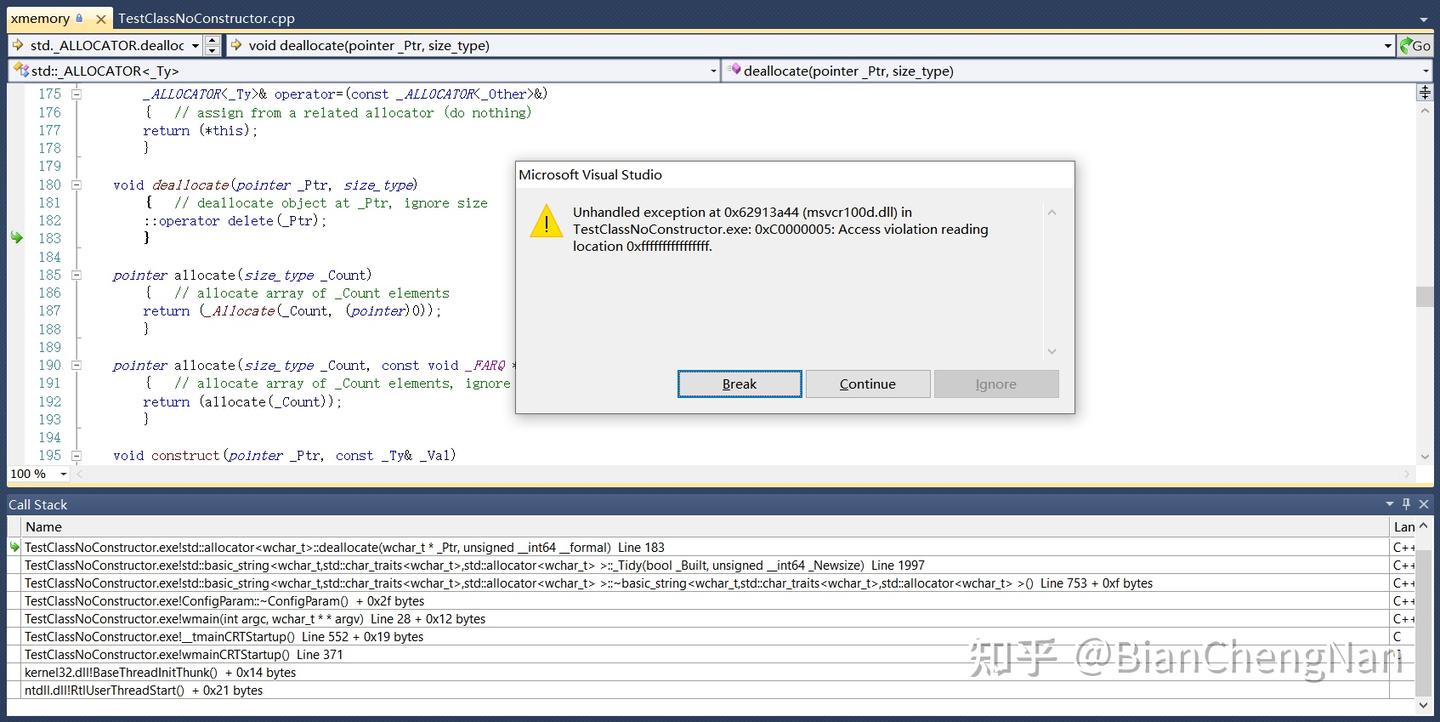This screenshot has width=1440, height=722.
Task: Click the code line '::operator delete(_Ptr);'
Action: 235,221
